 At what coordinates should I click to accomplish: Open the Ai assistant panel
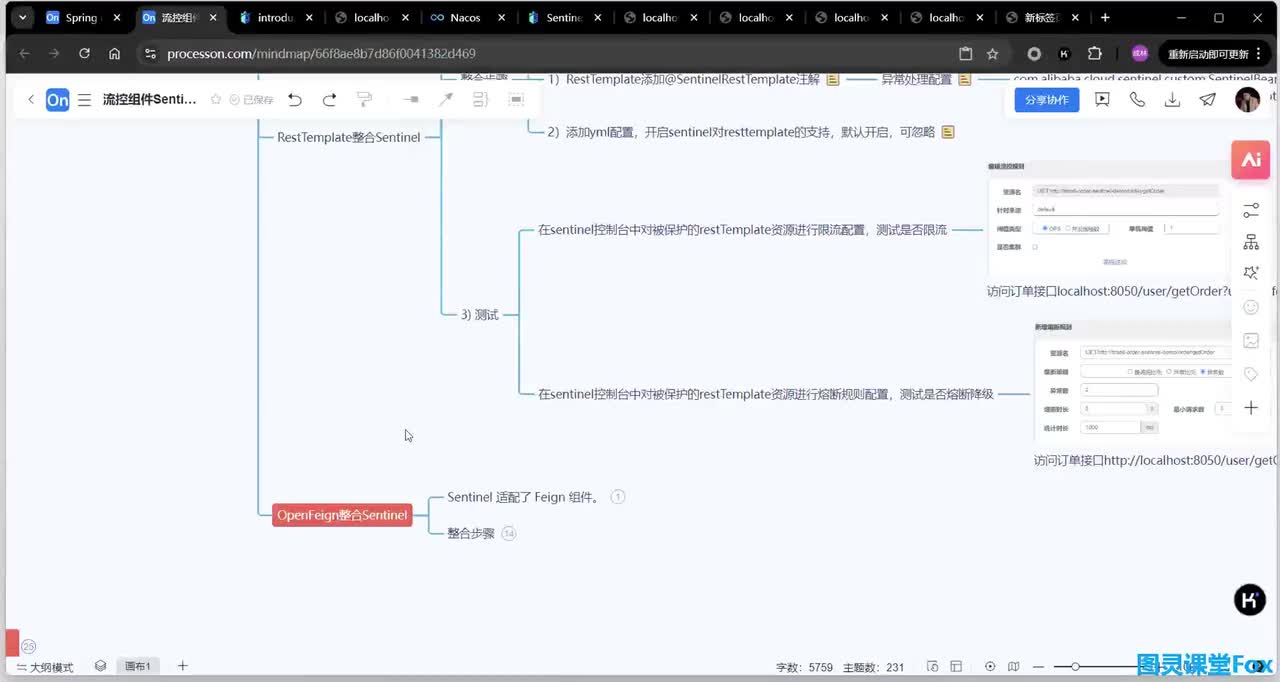click(1250, 160)
